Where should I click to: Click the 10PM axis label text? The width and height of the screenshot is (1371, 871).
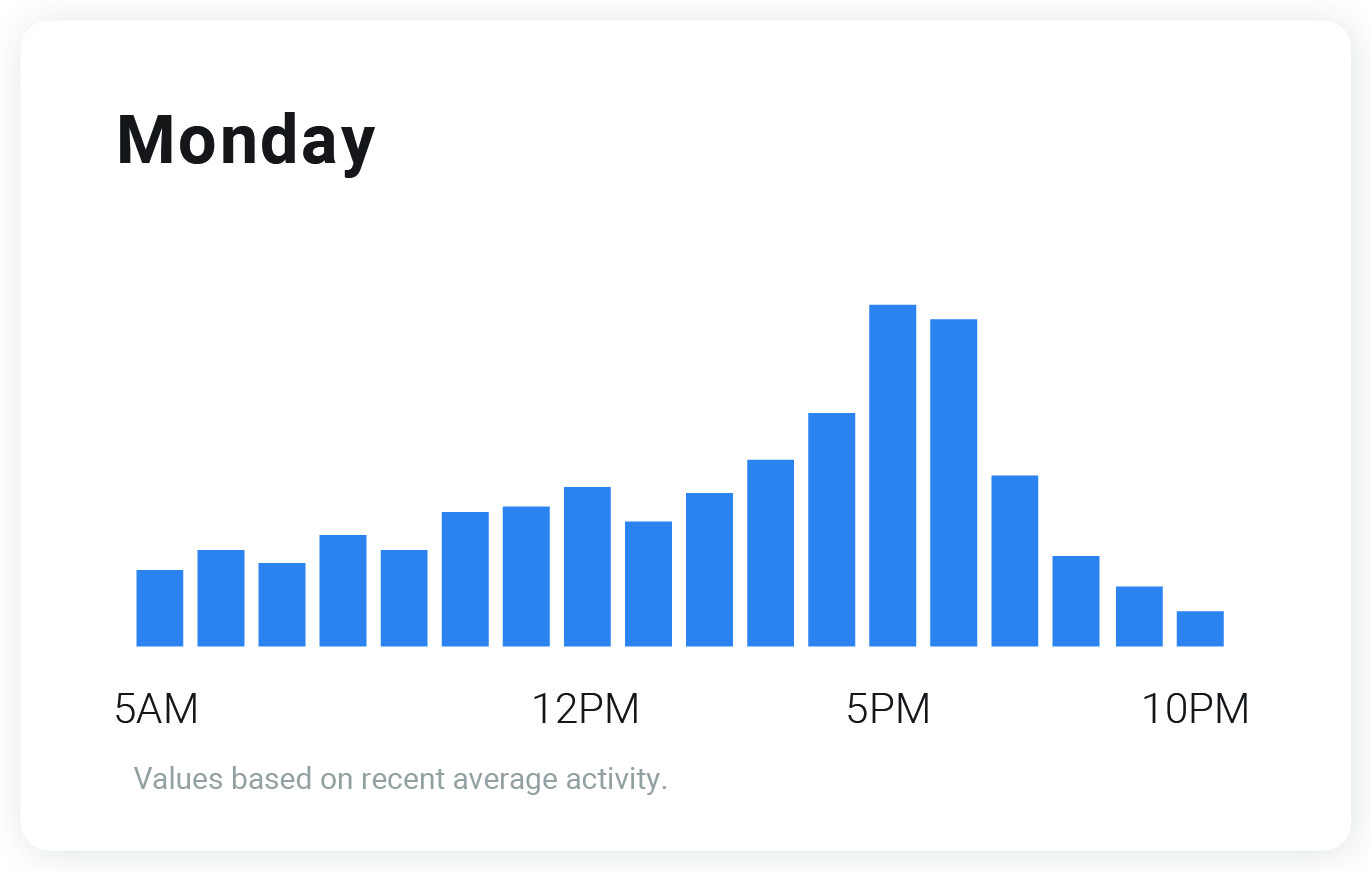(x=1195, y=709)
